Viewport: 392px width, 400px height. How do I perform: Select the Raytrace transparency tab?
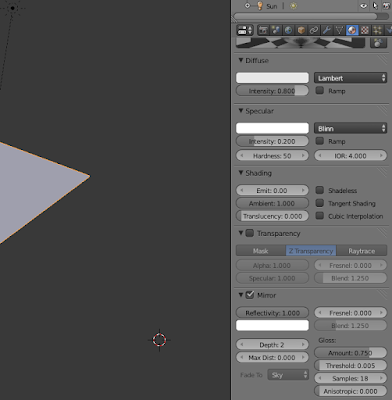point(361,251)
